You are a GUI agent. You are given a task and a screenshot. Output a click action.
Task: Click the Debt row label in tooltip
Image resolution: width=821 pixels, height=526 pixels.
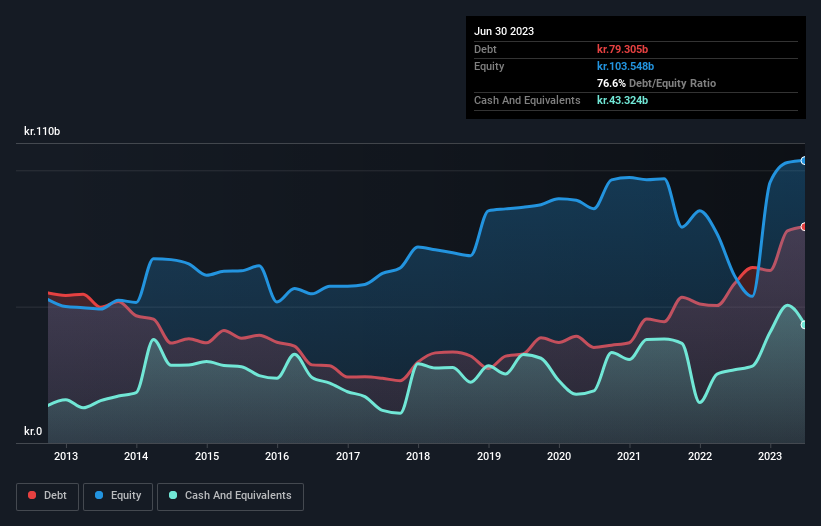[485, 49]
